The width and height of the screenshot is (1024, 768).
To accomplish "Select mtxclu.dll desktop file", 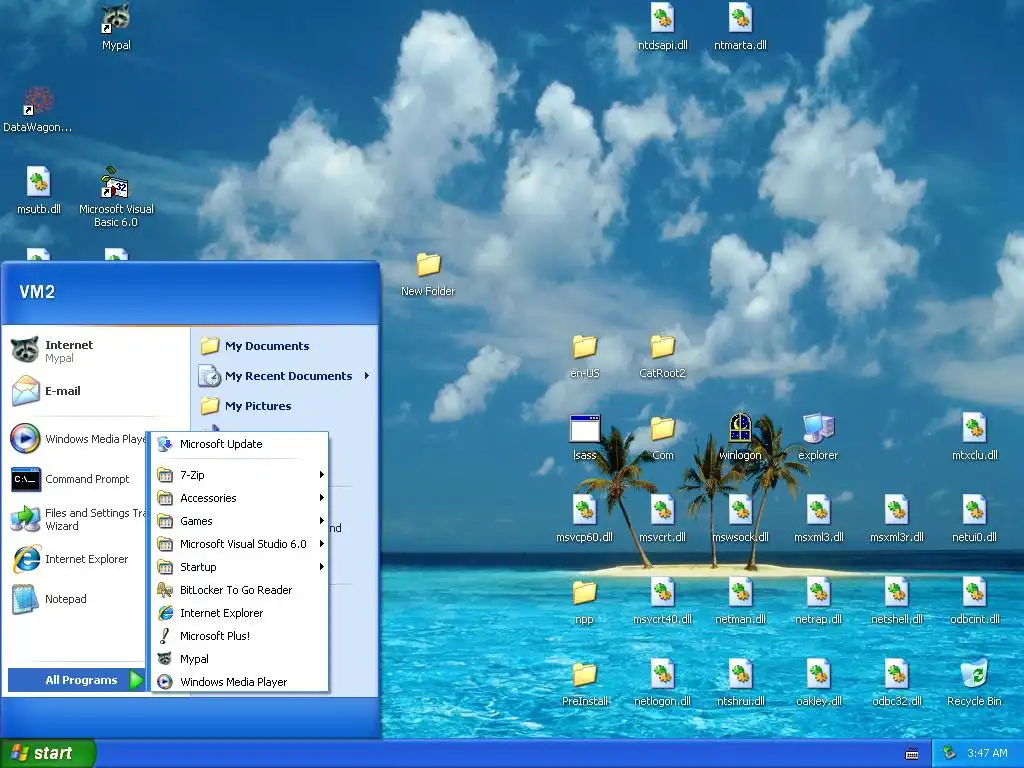I will point(974,438).
